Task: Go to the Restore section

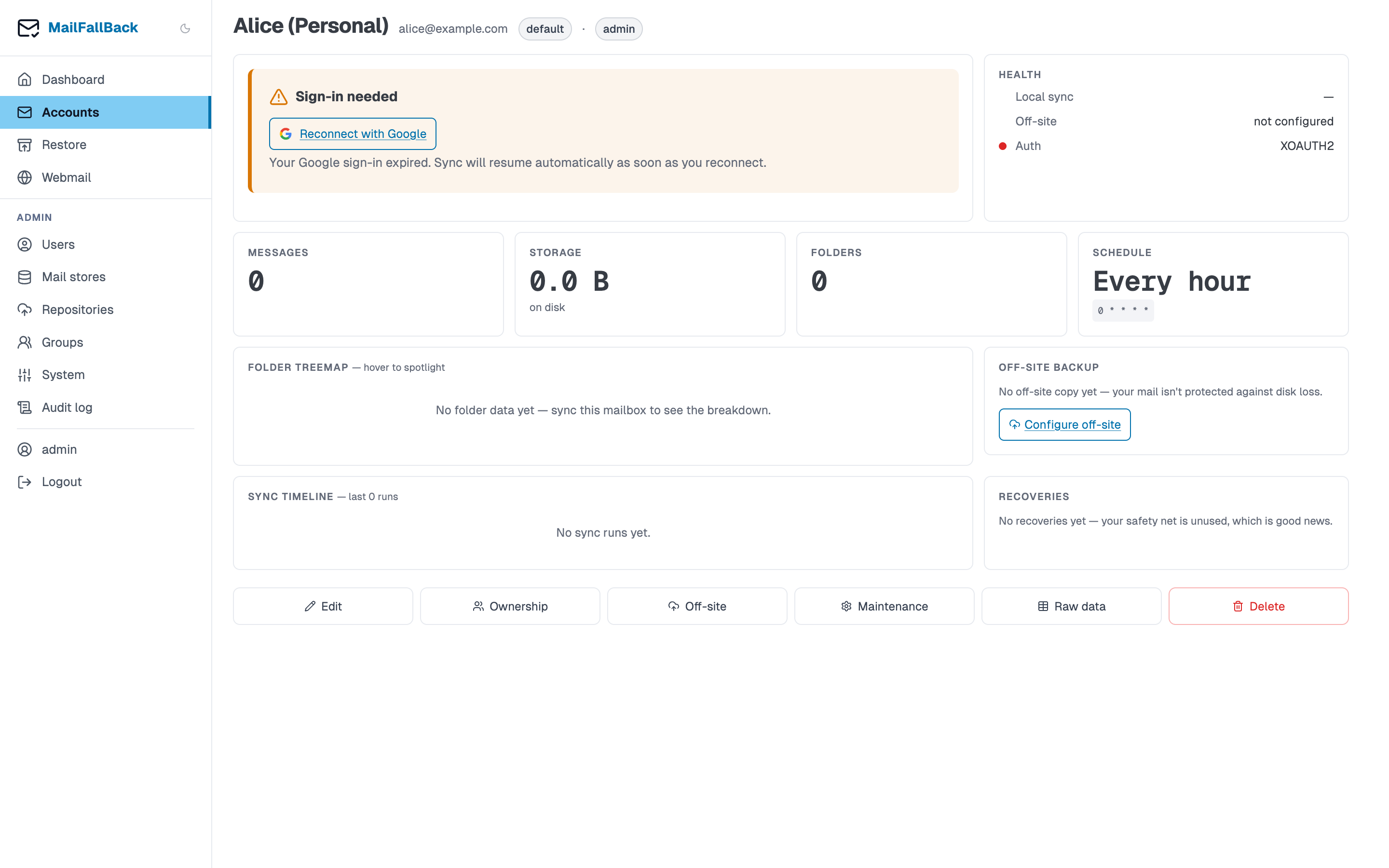Action: [106, 145]
